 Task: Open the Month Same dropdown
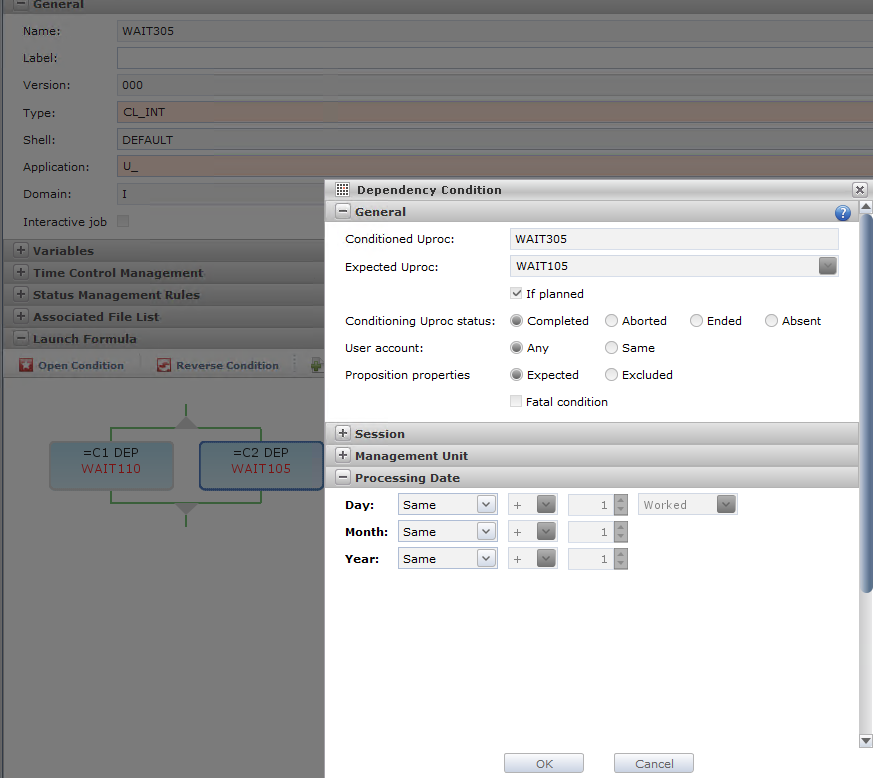tap(486, 532)
